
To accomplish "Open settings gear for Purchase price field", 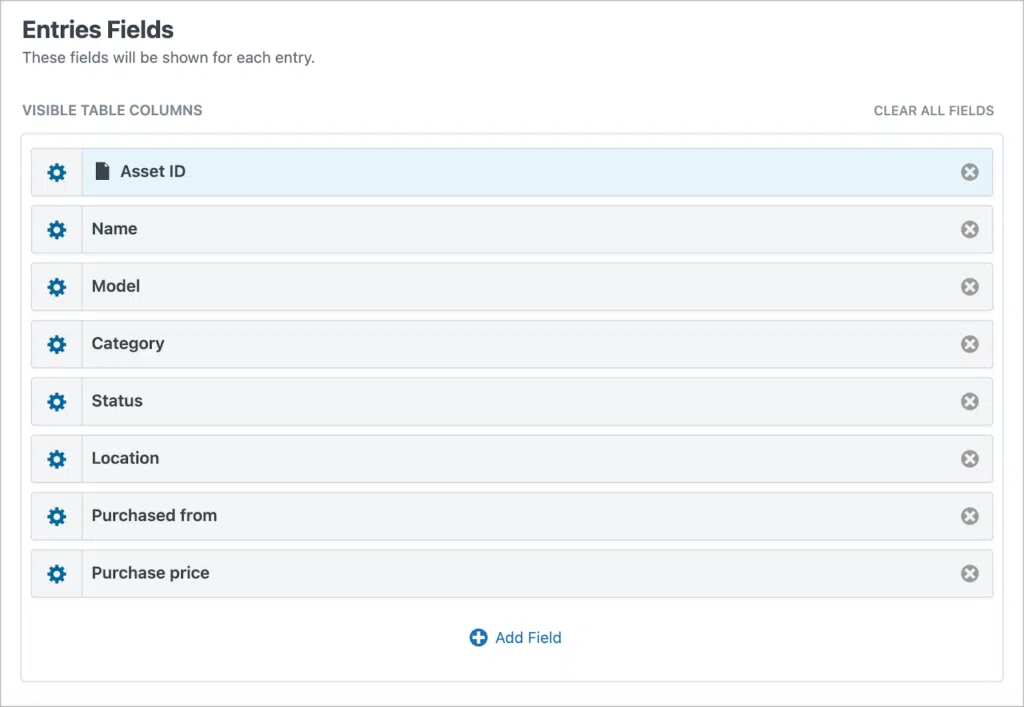I will [57, 574].
